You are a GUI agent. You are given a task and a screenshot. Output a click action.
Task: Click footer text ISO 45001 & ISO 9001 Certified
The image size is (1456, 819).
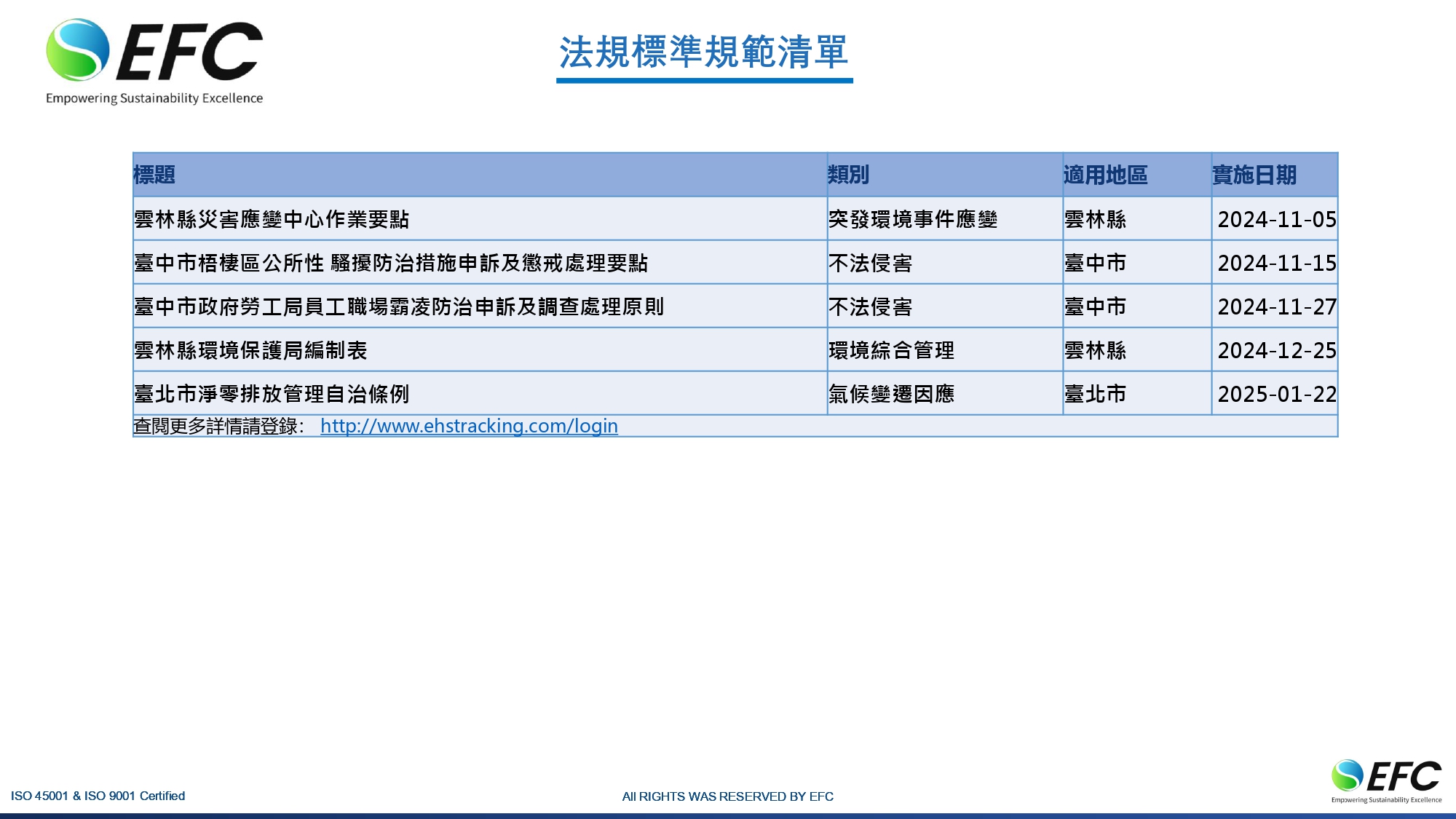pyautogui.click(x=98, y=796)
